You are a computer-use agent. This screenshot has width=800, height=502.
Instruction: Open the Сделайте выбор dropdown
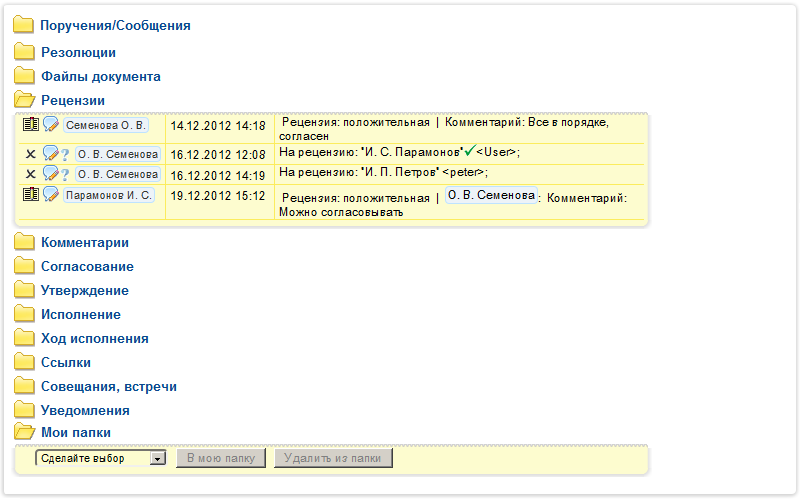click(100, 458)
